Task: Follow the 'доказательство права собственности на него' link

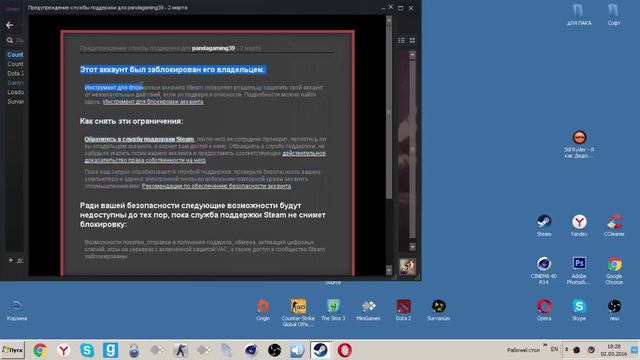Action: pyautogui.click(x=145, y=160)
